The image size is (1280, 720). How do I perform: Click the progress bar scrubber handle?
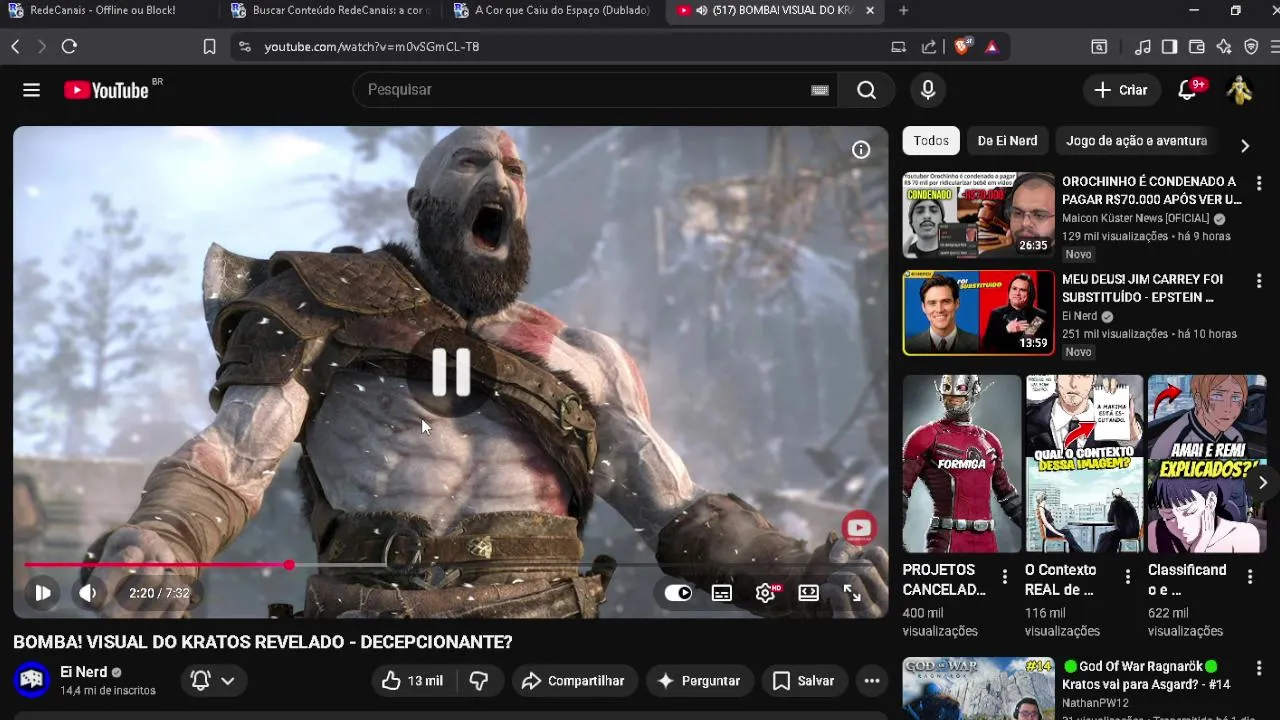click(x=289, y=565)
